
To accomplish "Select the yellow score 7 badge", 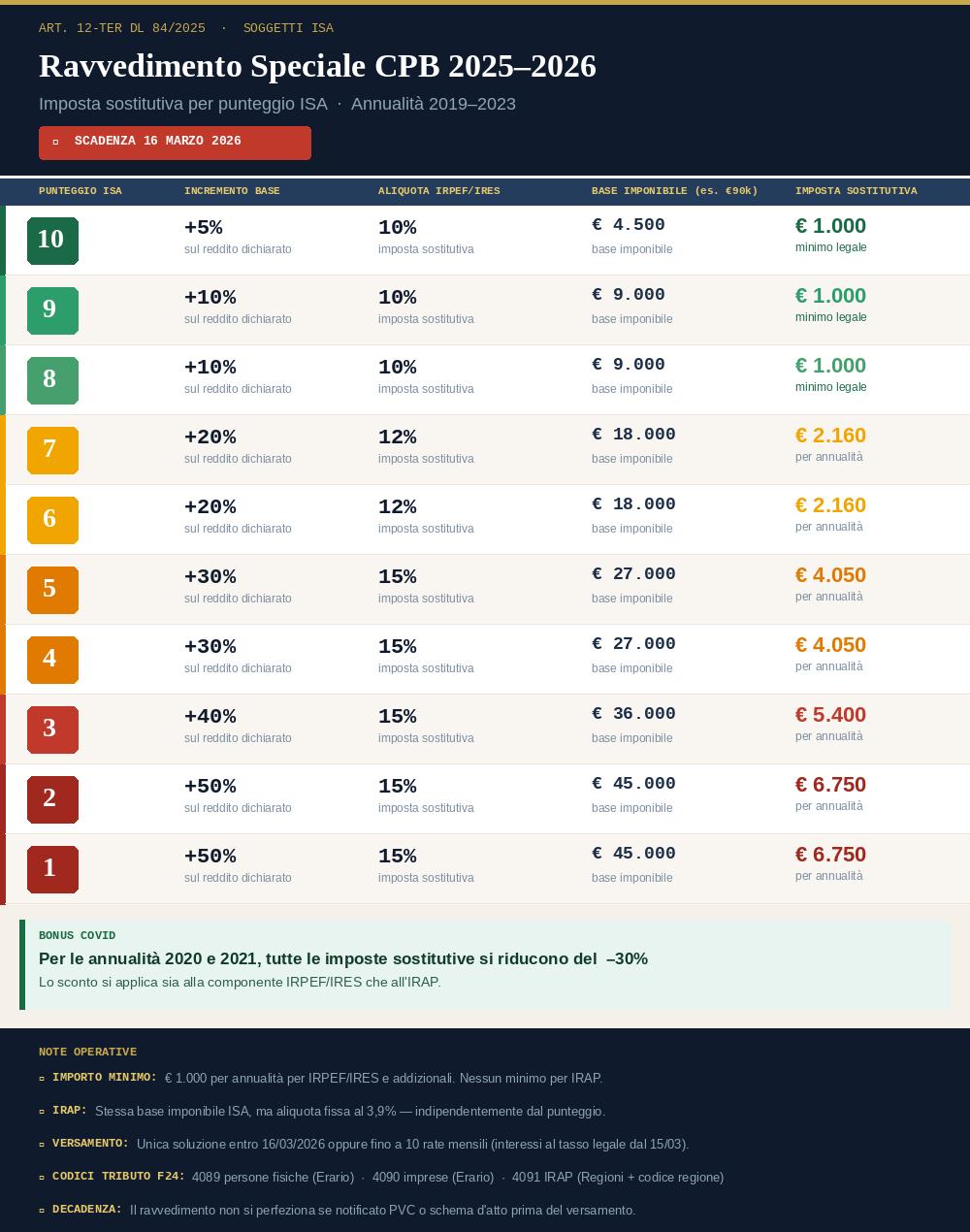I will [x=52, y=450].
